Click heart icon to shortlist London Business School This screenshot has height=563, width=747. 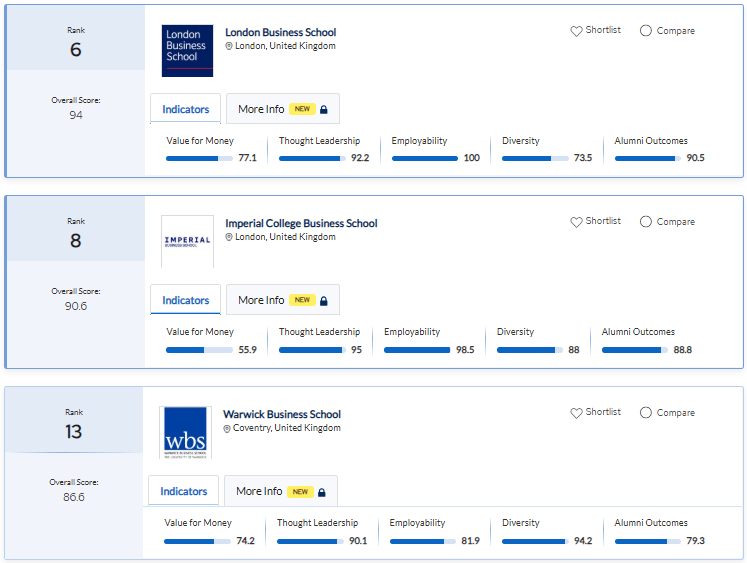pos(576,31)
